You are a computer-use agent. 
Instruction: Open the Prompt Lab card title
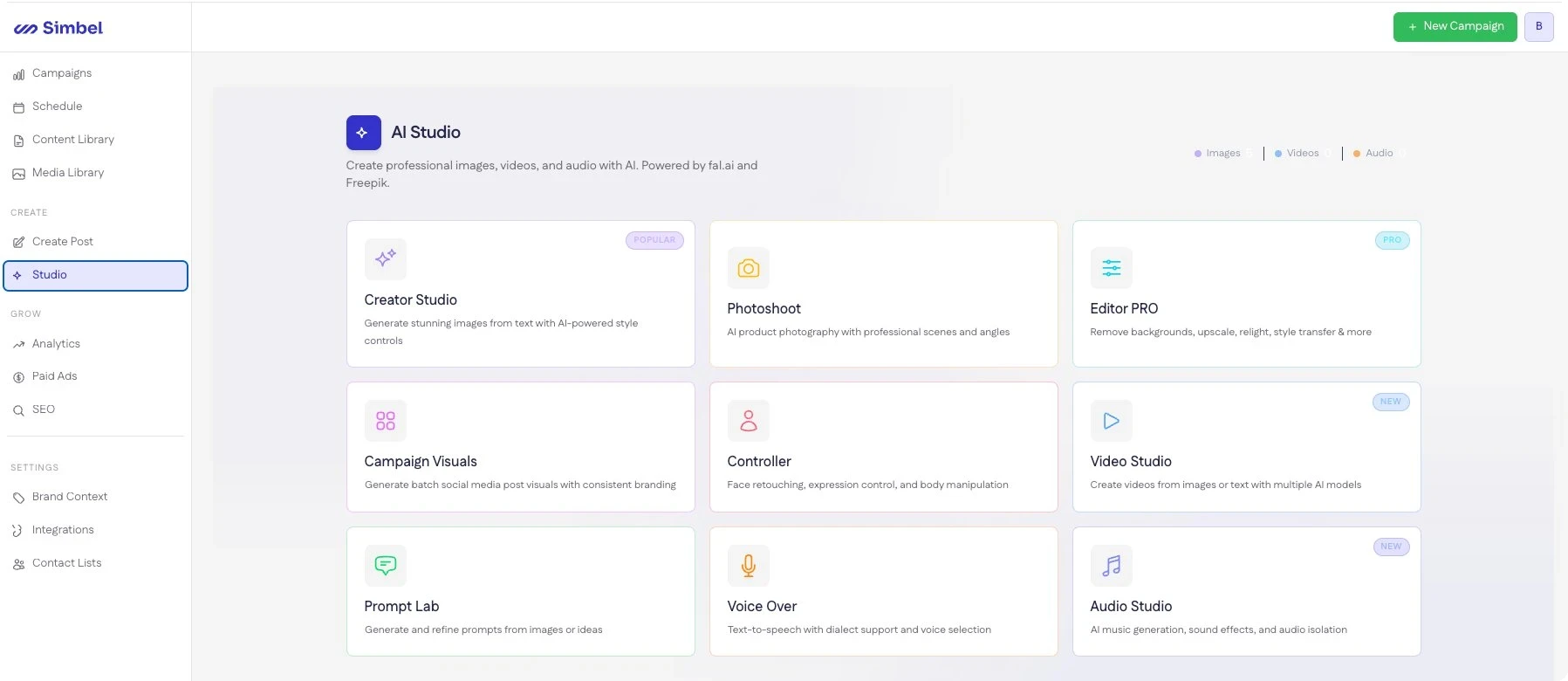[x=401, y=606]
